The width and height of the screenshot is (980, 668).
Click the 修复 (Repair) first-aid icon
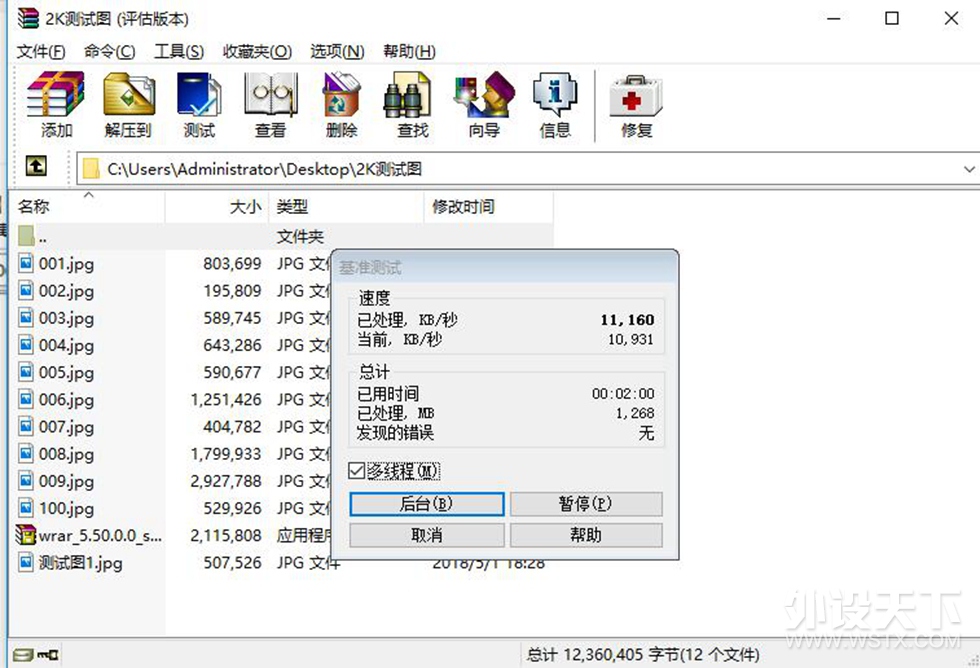[636, 104]
